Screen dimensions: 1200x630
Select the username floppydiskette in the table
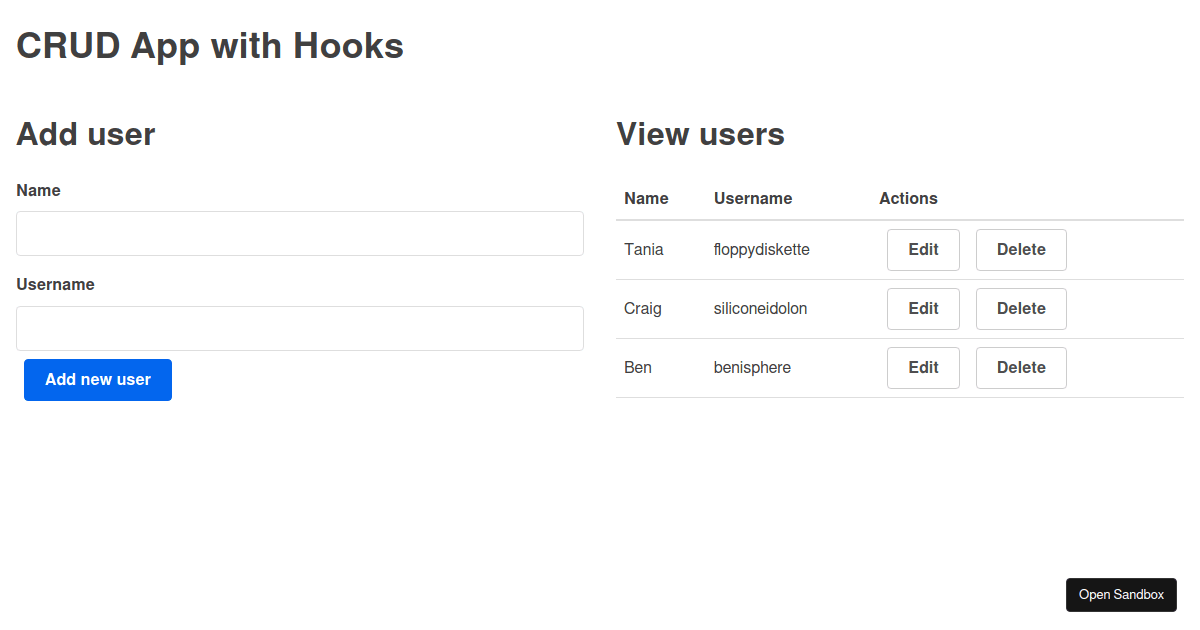tap(761, 249)
